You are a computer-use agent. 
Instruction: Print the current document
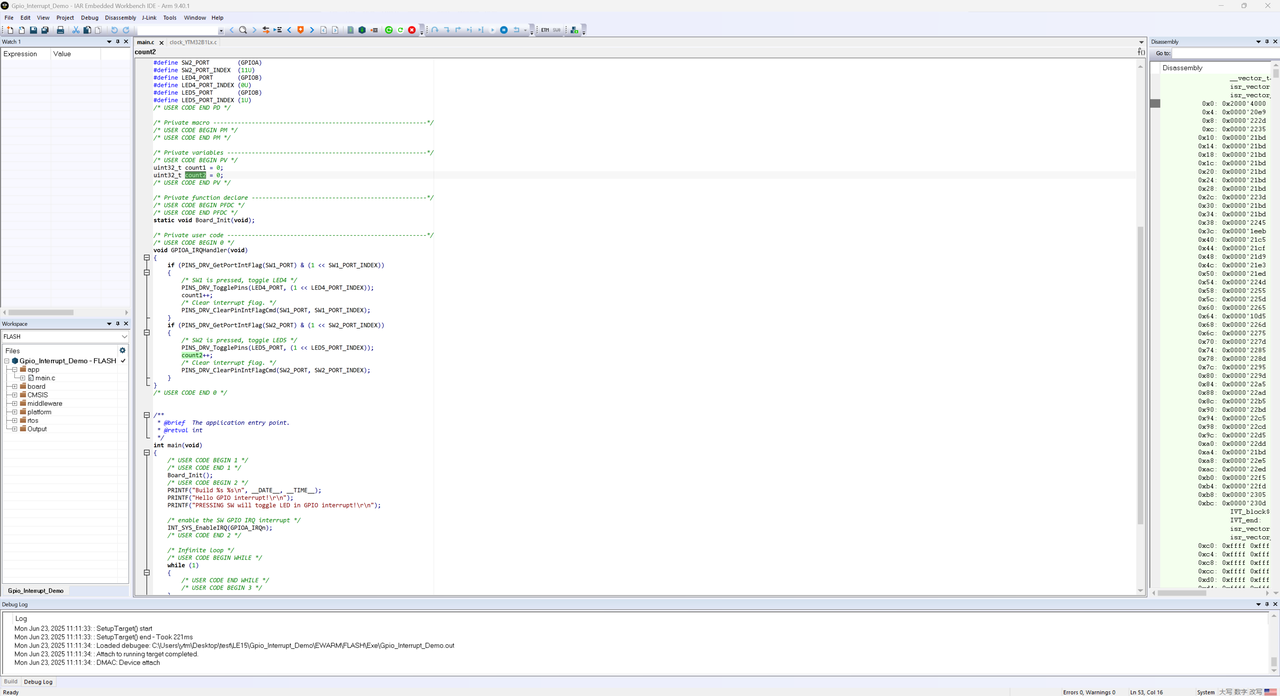[60, 30]
